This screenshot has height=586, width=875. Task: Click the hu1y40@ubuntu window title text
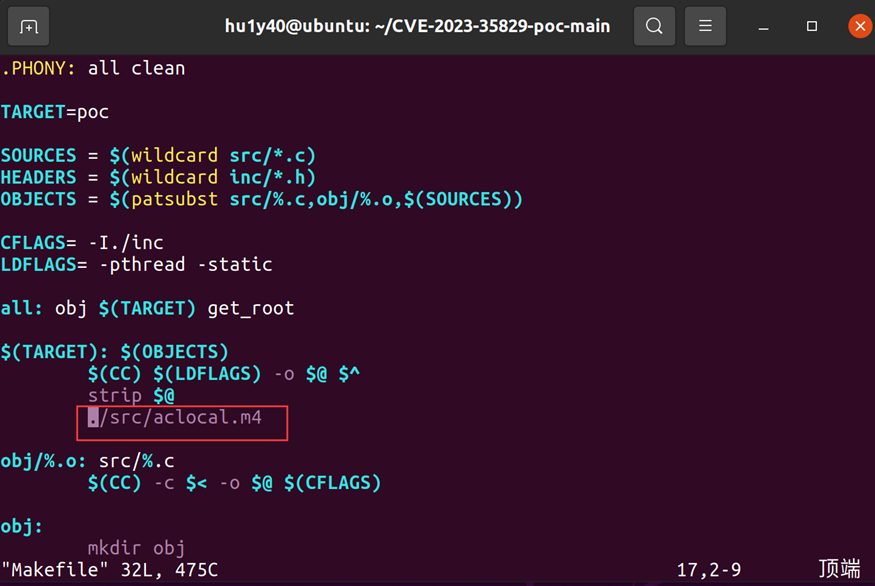(x=417, y=26)
